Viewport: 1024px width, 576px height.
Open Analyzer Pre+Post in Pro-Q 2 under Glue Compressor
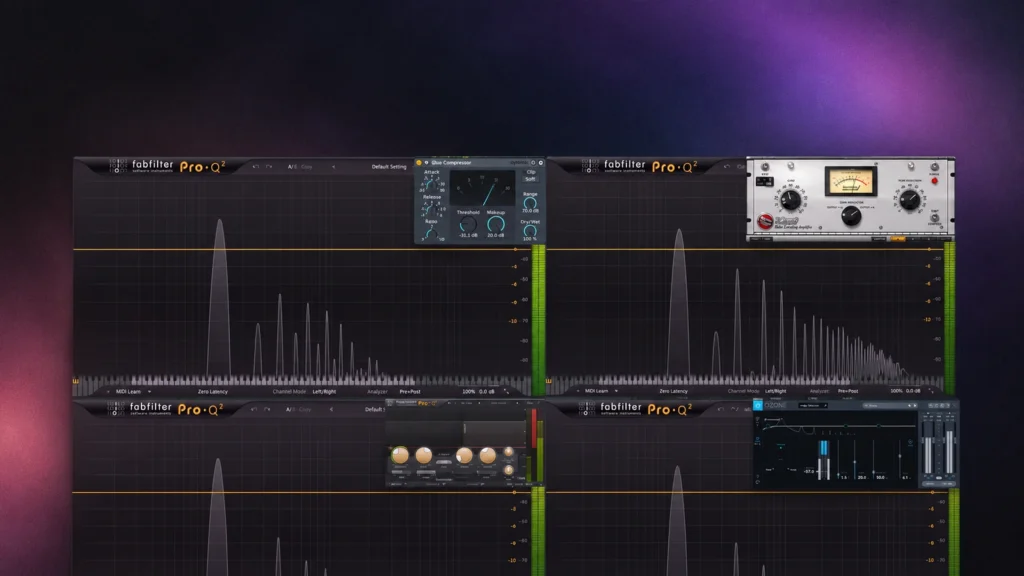click(410, 392)
